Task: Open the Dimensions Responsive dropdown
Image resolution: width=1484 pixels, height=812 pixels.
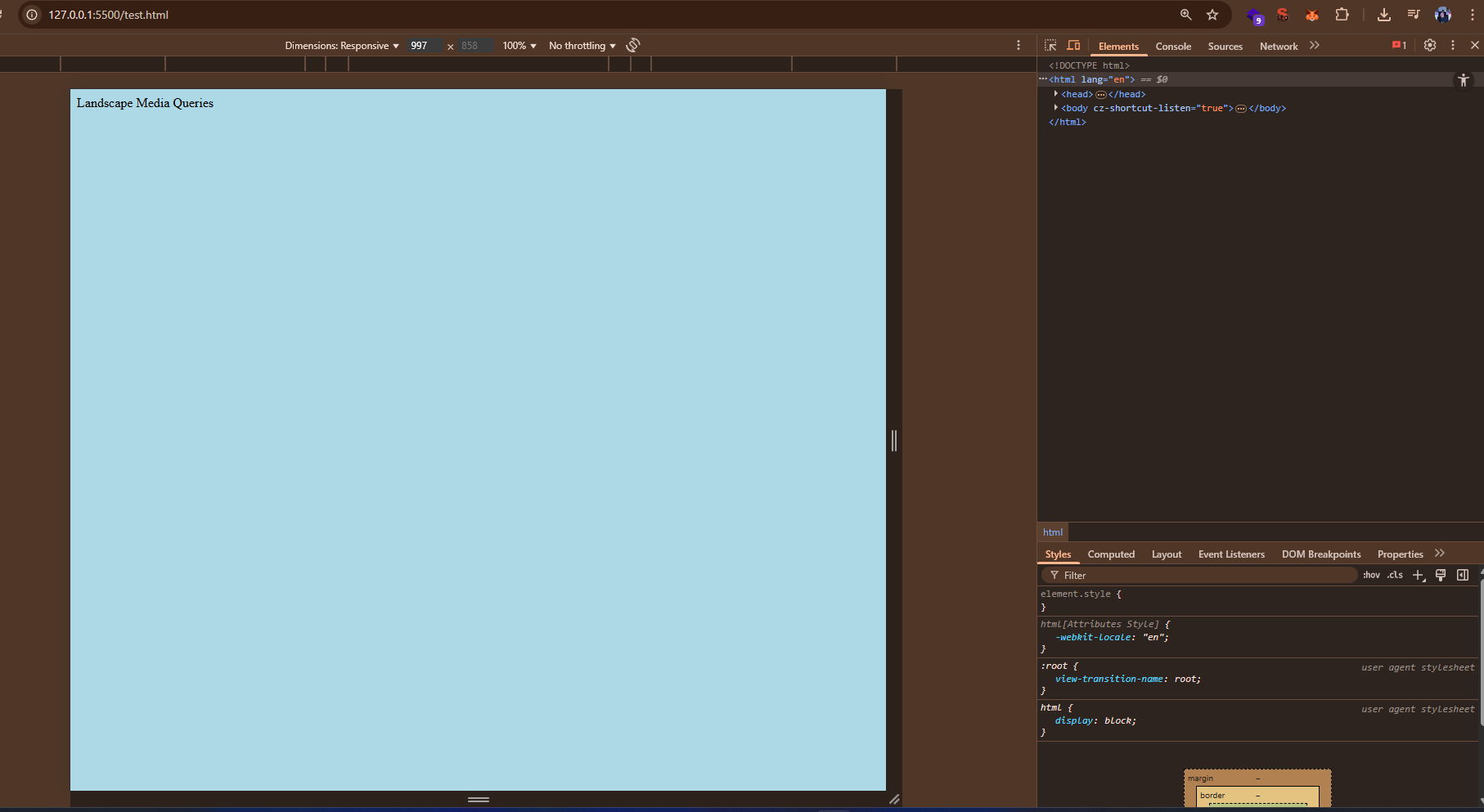Action: point(341,46)
